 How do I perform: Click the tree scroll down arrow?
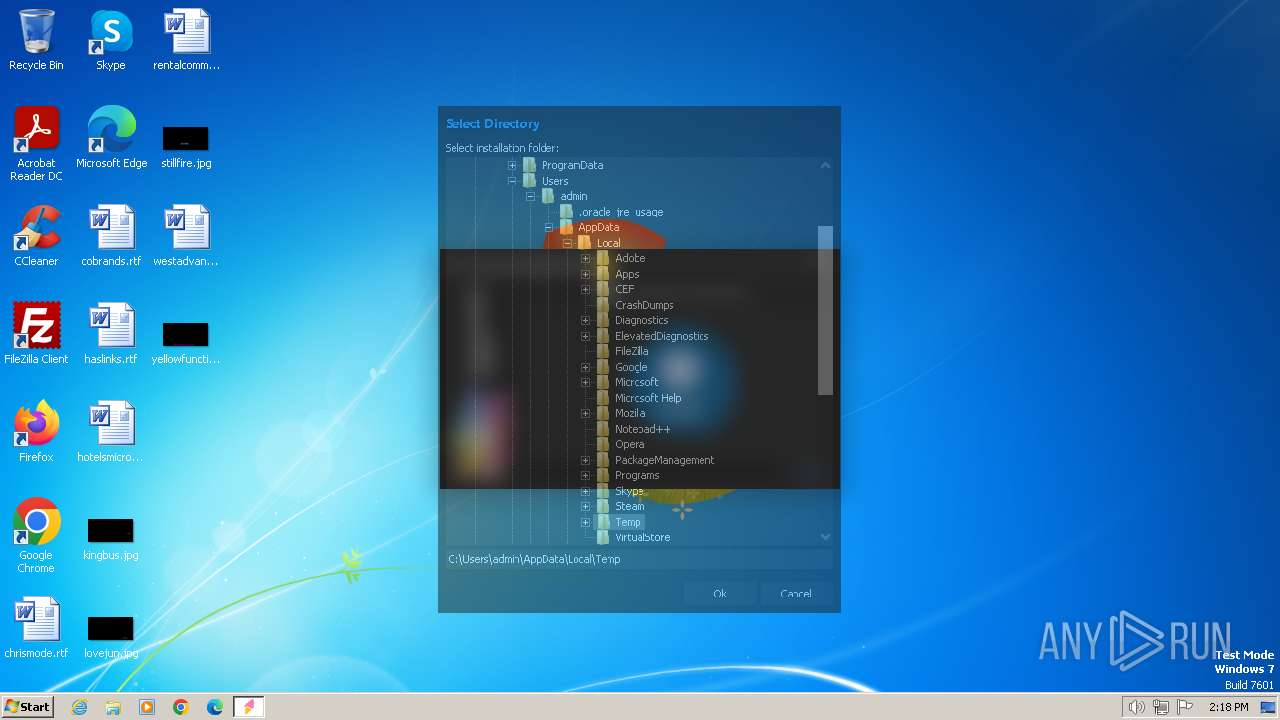[x=825, y=537]
